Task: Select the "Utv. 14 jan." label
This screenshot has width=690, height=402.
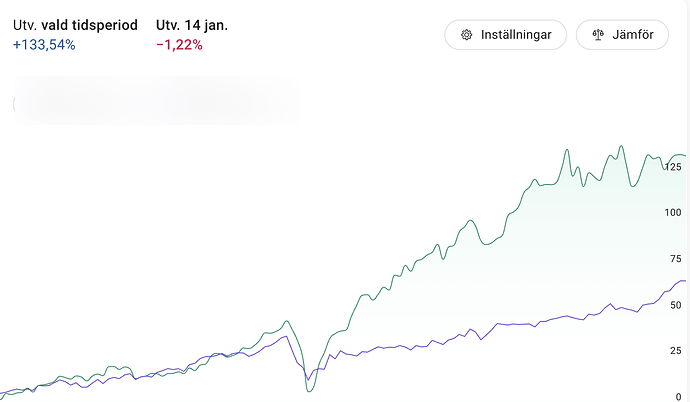Action: point(192,24)
